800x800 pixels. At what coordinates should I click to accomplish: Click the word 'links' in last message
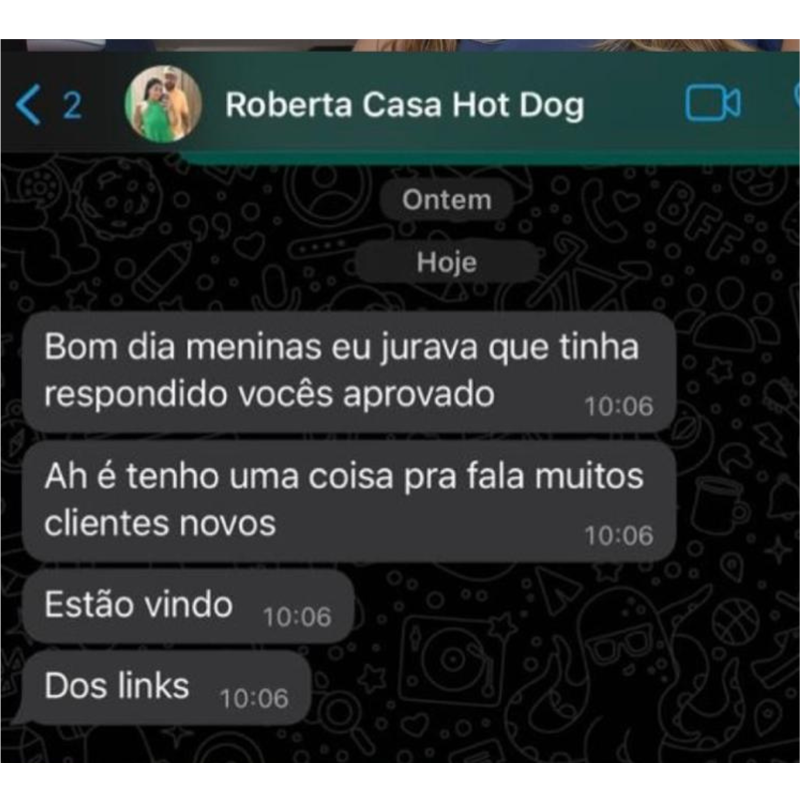tap(154, 685)
